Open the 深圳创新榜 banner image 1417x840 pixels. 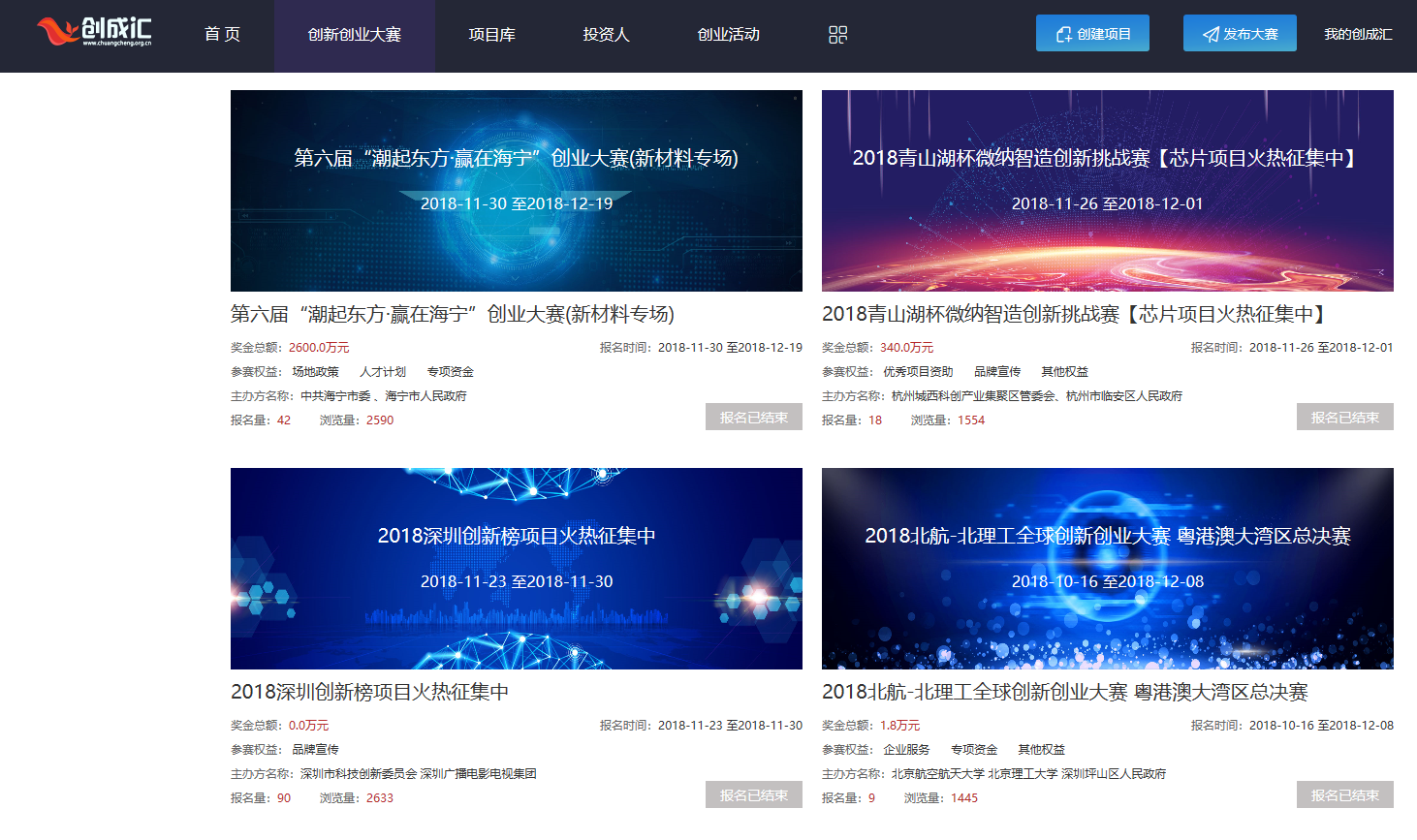coord(516,569)
